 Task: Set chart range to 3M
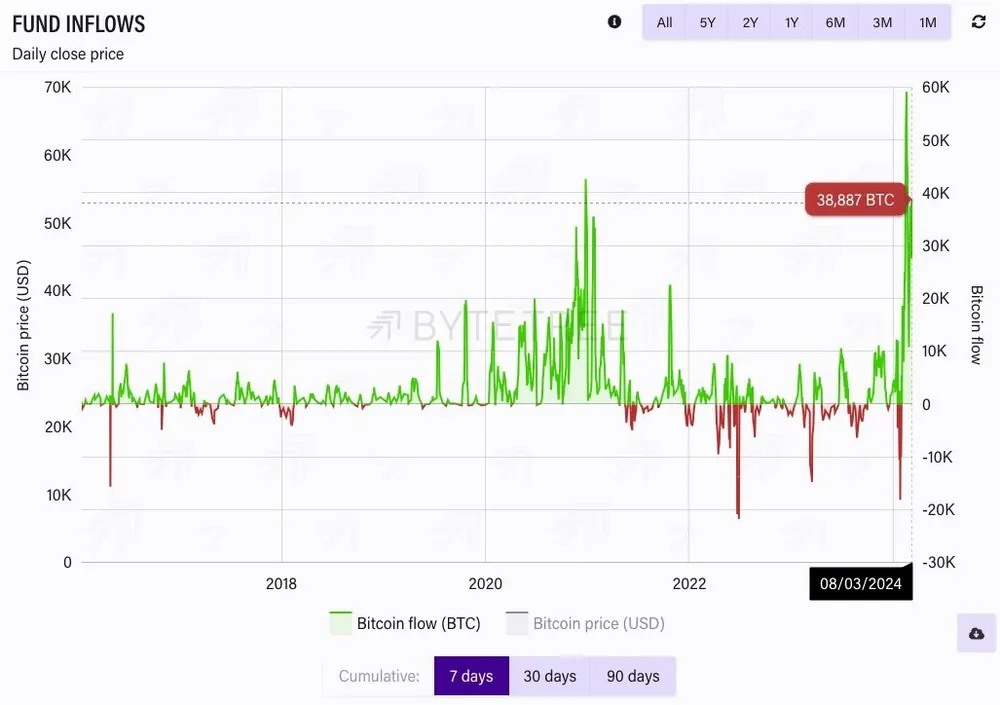click(x=882, y=22)
